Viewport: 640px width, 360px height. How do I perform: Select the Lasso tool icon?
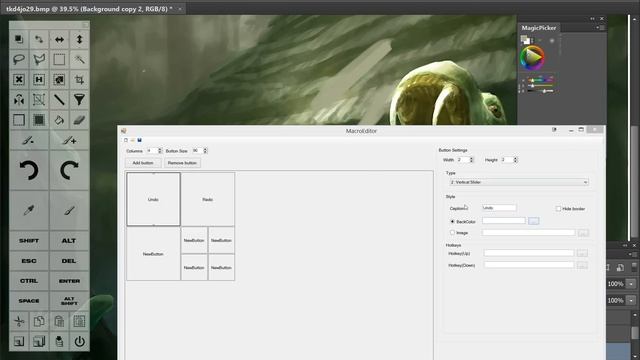[x=19, y=60]
